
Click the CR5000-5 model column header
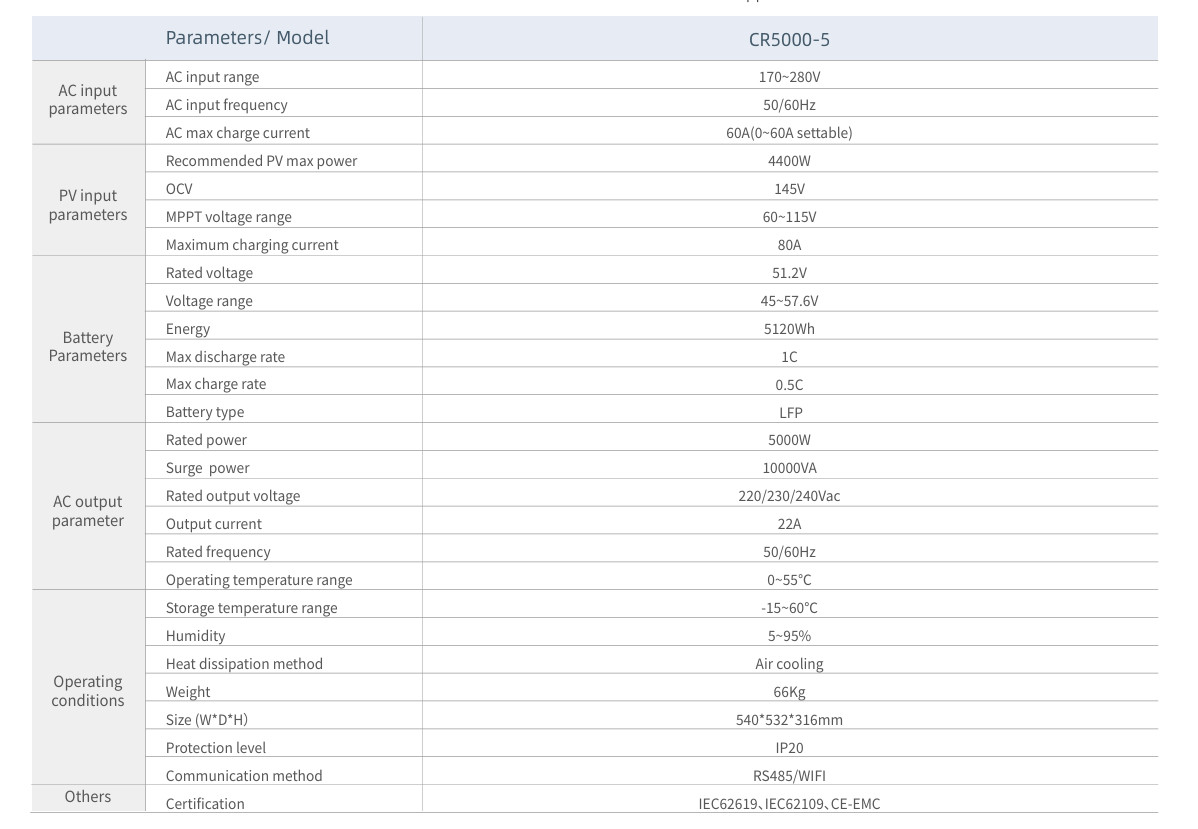coord(789,39)
